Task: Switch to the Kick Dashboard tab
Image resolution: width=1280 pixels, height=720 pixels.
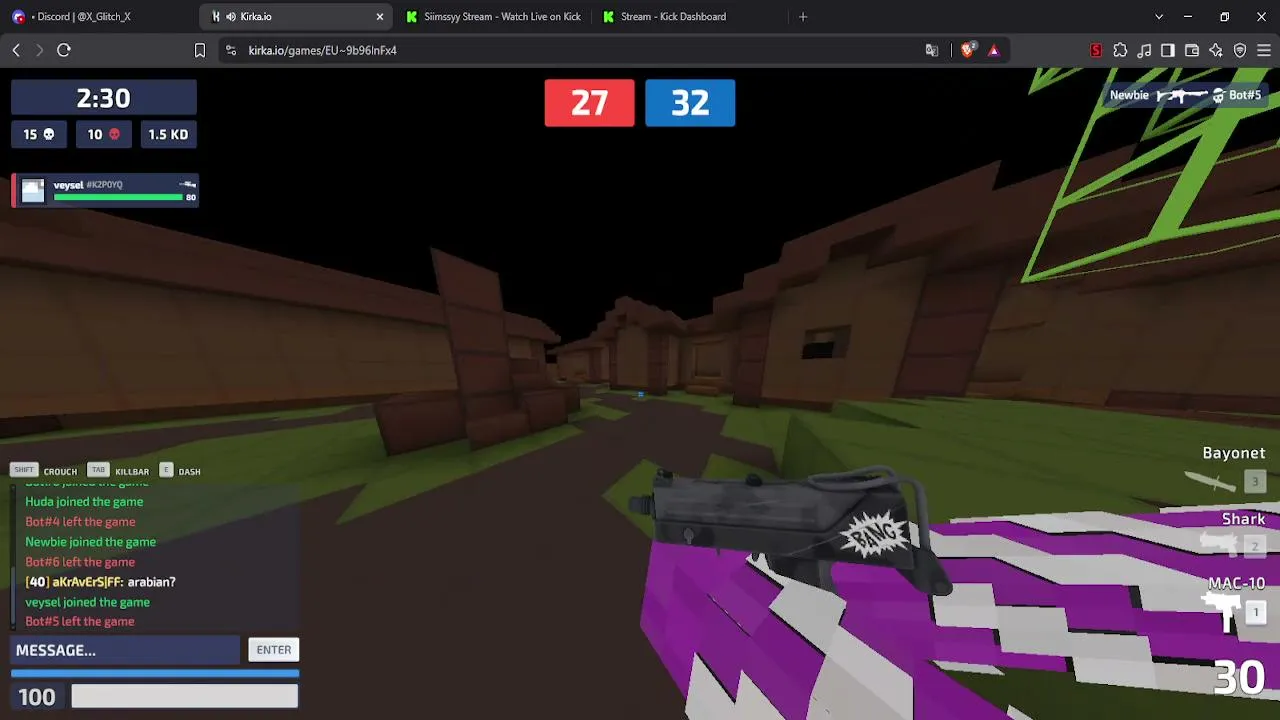Action: coord(690,17)
